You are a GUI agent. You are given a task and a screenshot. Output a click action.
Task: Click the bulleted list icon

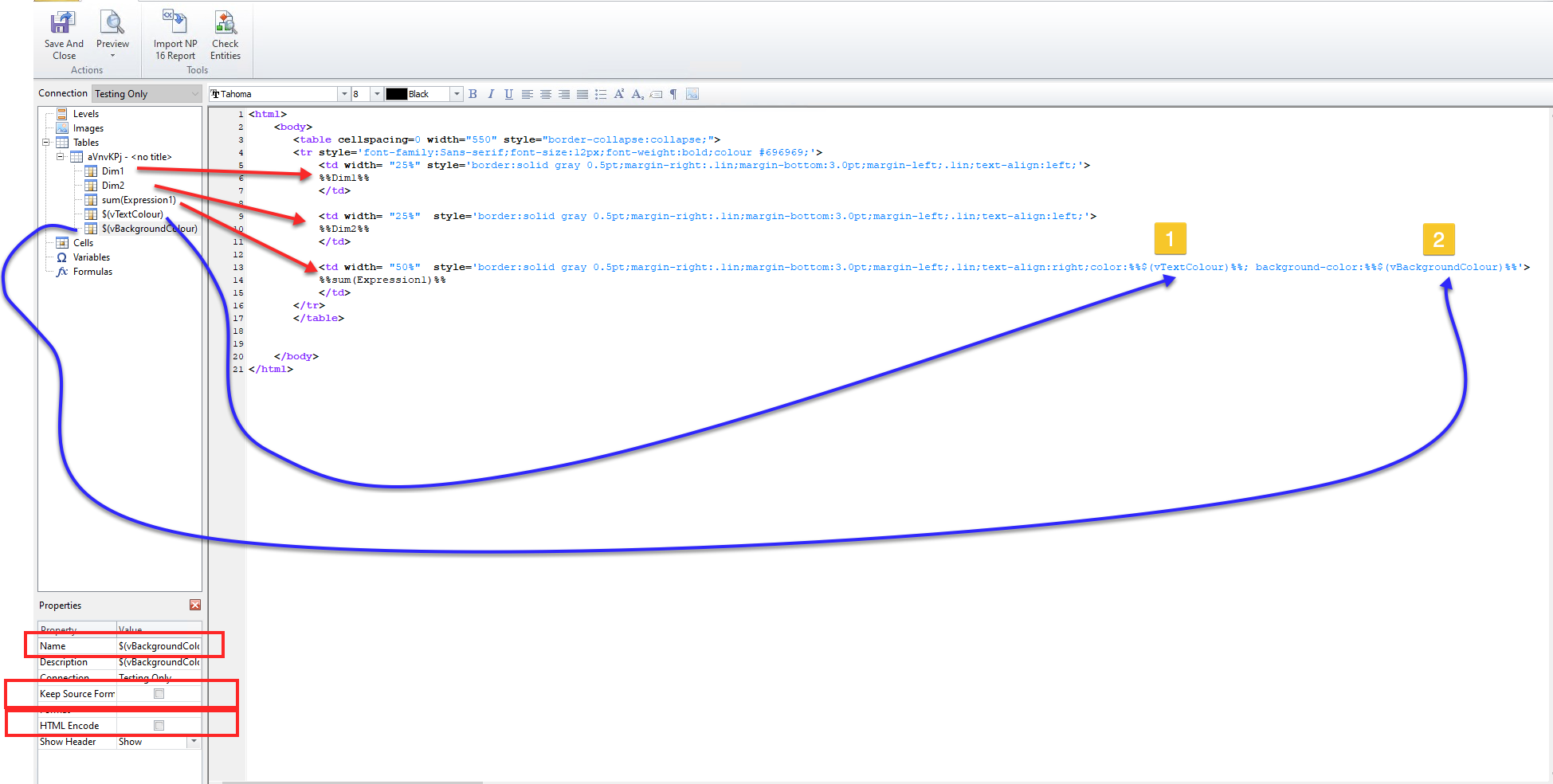(601, 94)
